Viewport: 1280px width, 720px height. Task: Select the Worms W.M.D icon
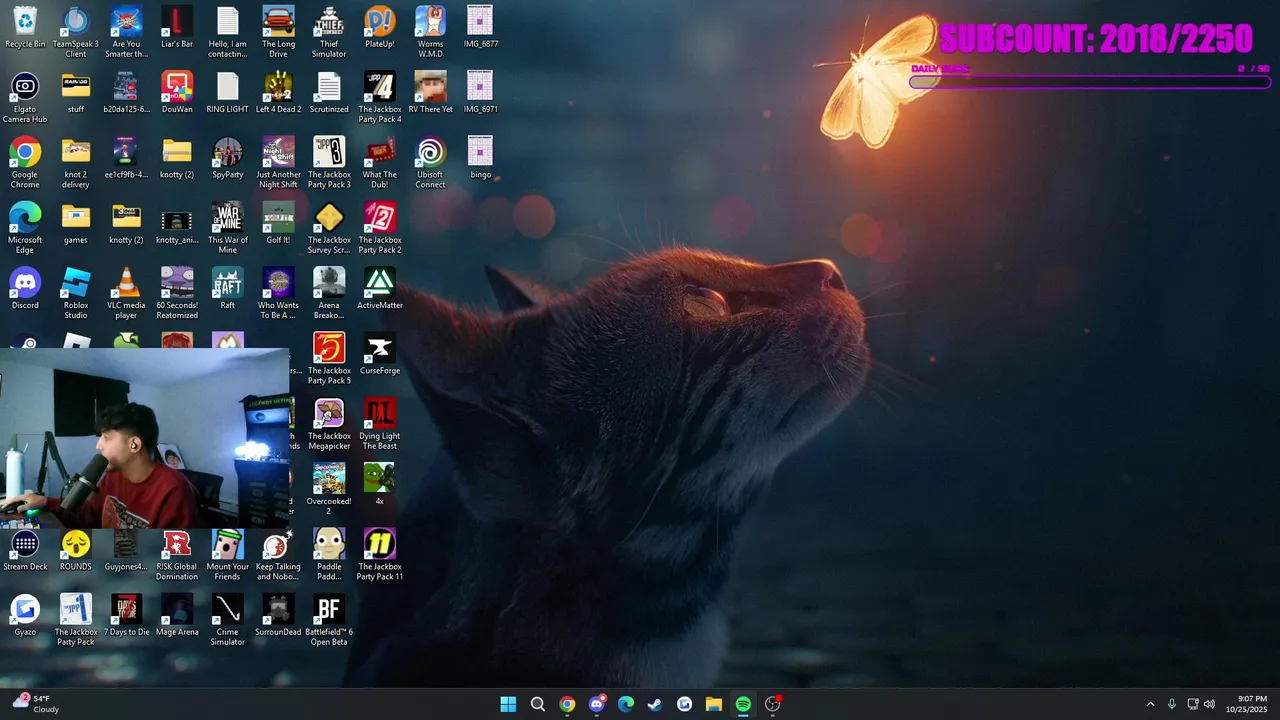(x=430, y=32)
